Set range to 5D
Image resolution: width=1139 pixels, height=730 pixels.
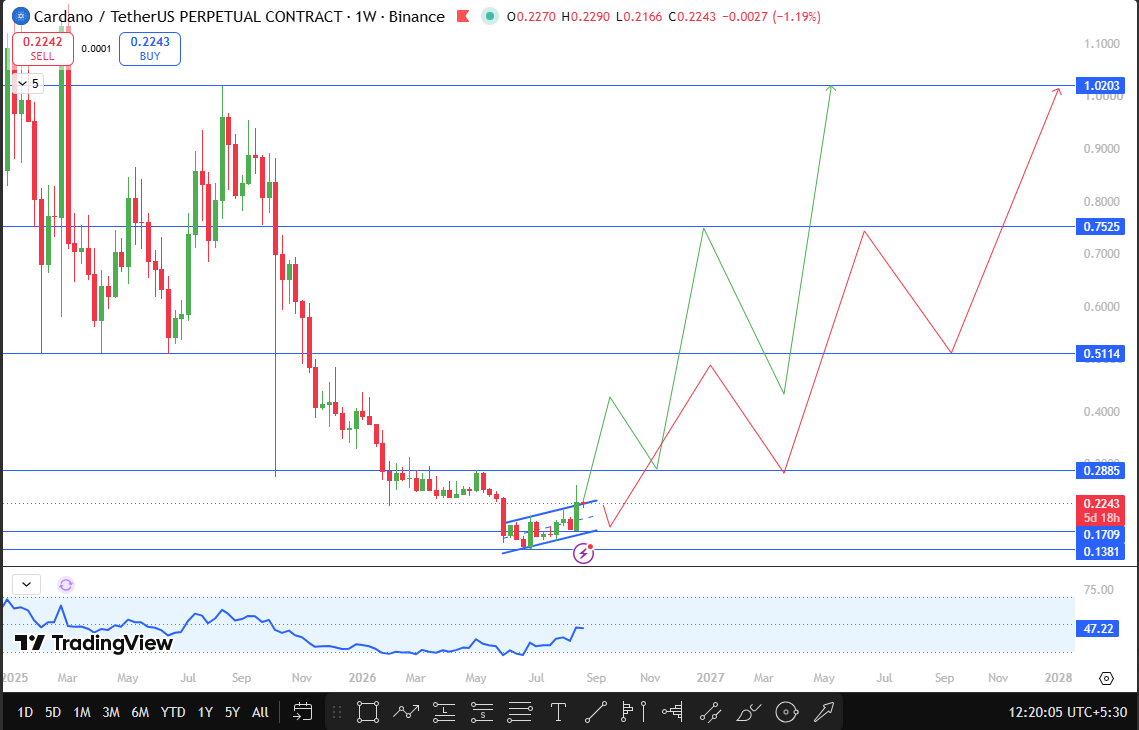[53, 713]
